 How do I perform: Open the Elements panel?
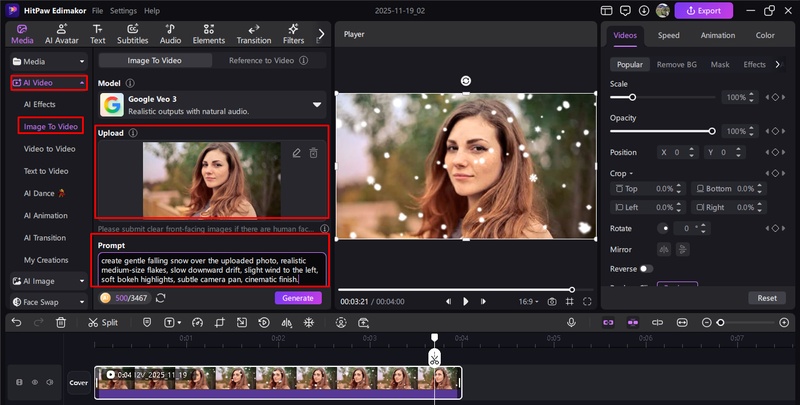209,34
